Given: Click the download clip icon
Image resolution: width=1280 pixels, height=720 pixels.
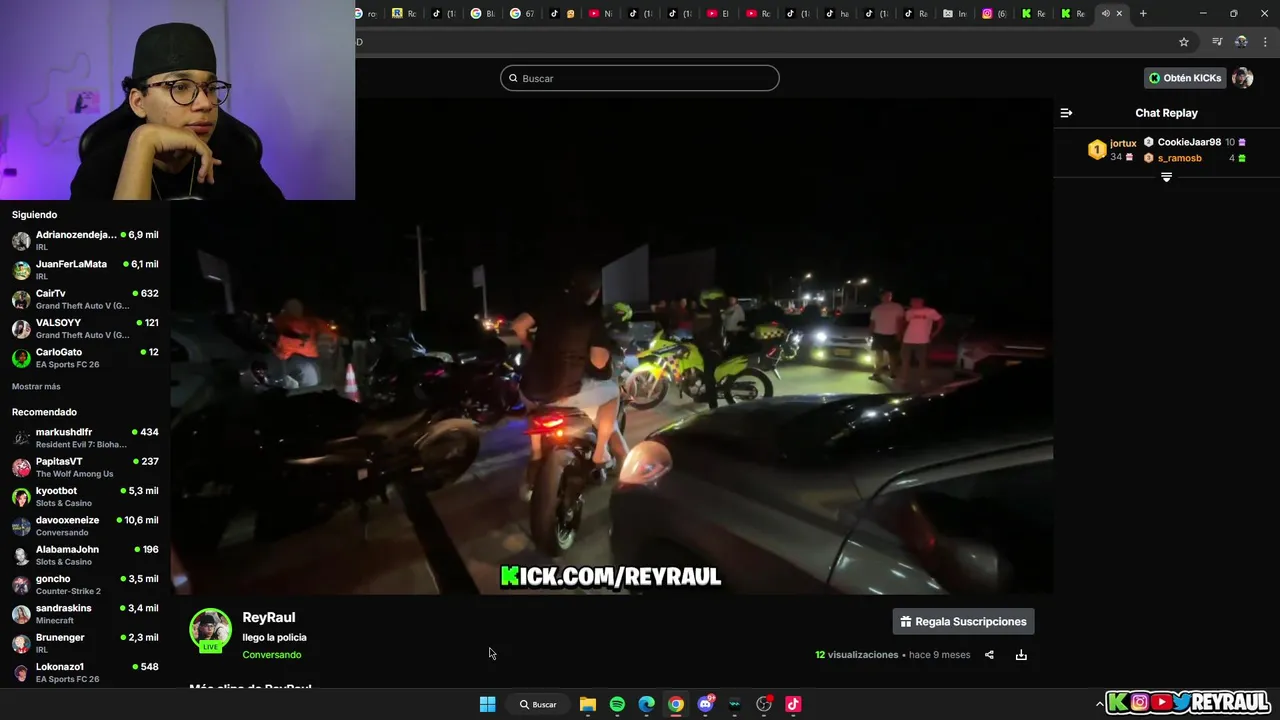Looking at the screenshot, I should (x=1021, y=655).
